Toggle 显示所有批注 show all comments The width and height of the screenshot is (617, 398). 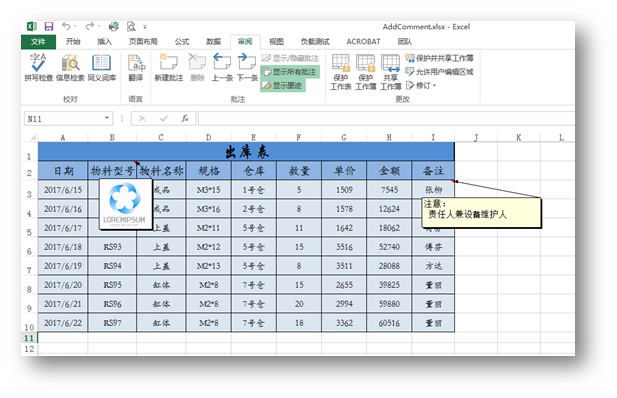[290, 72]
